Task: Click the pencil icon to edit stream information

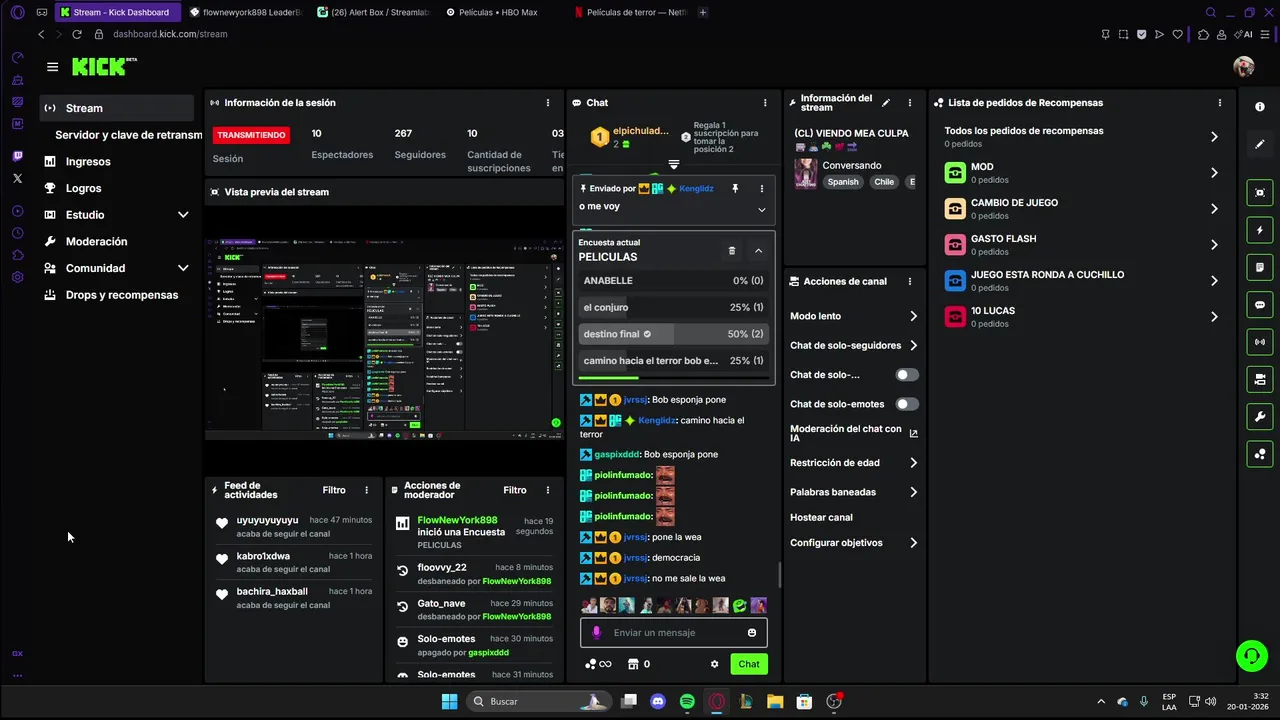Action: tap(886, 103)
